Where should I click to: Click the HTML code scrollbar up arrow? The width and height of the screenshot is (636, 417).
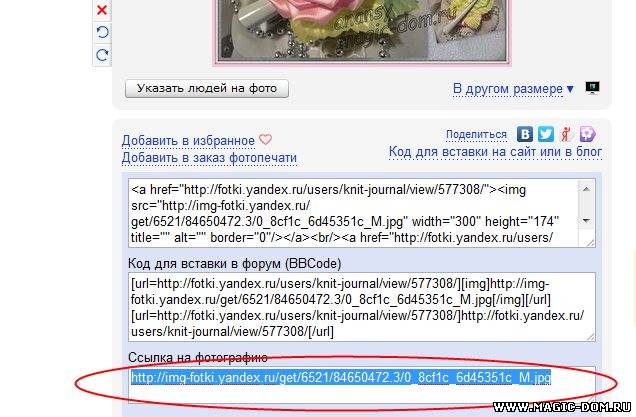586,189
